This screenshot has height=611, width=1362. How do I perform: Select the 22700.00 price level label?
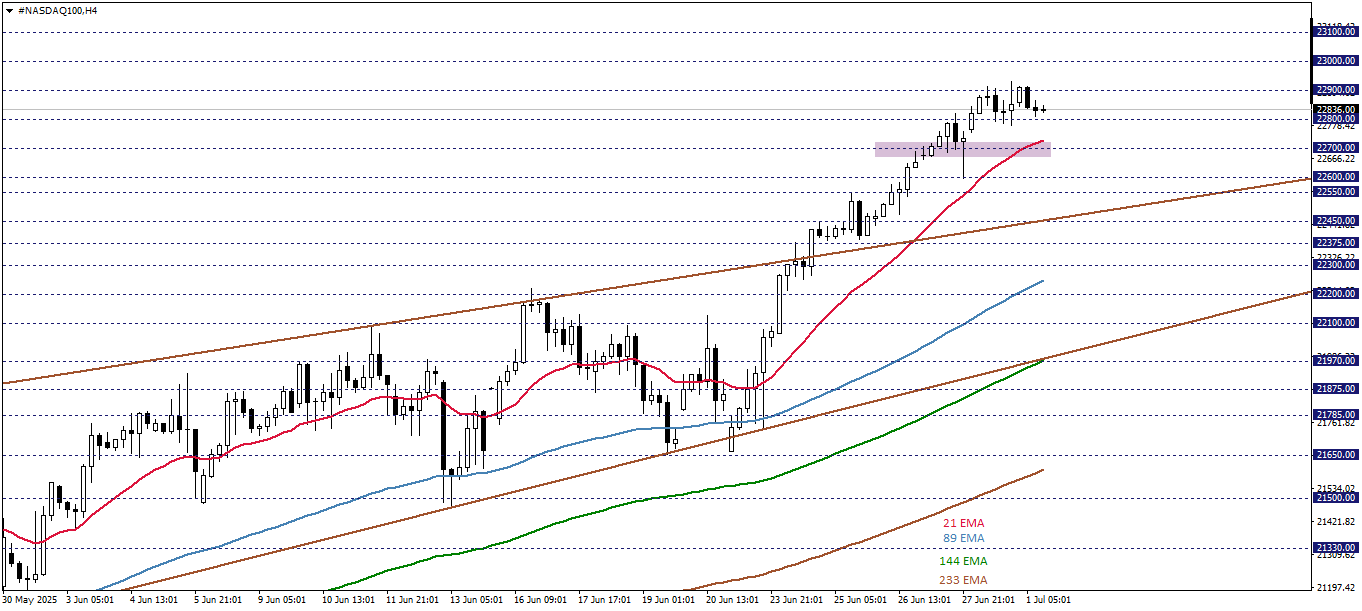click(x=1335, y=148)
